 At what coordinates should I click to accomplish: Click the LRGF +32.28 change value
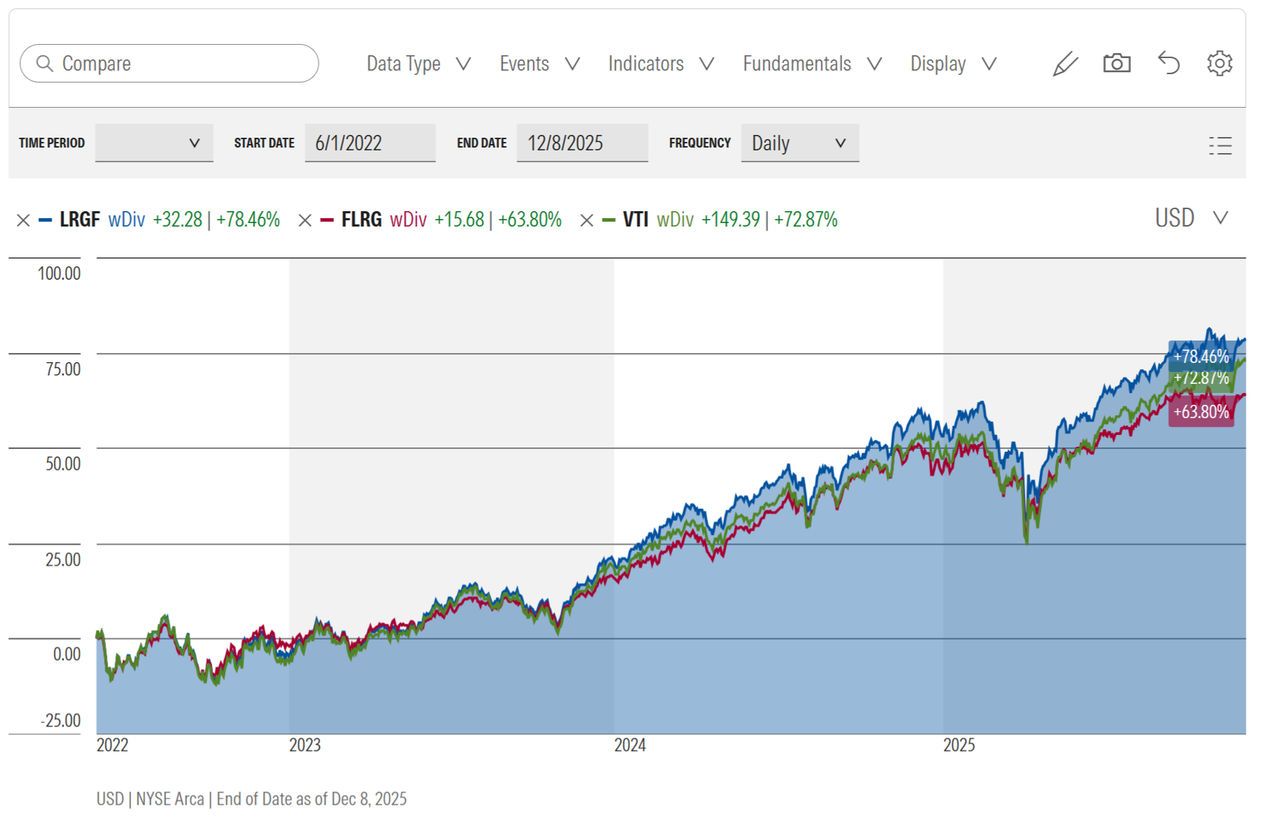coord(177,219)
